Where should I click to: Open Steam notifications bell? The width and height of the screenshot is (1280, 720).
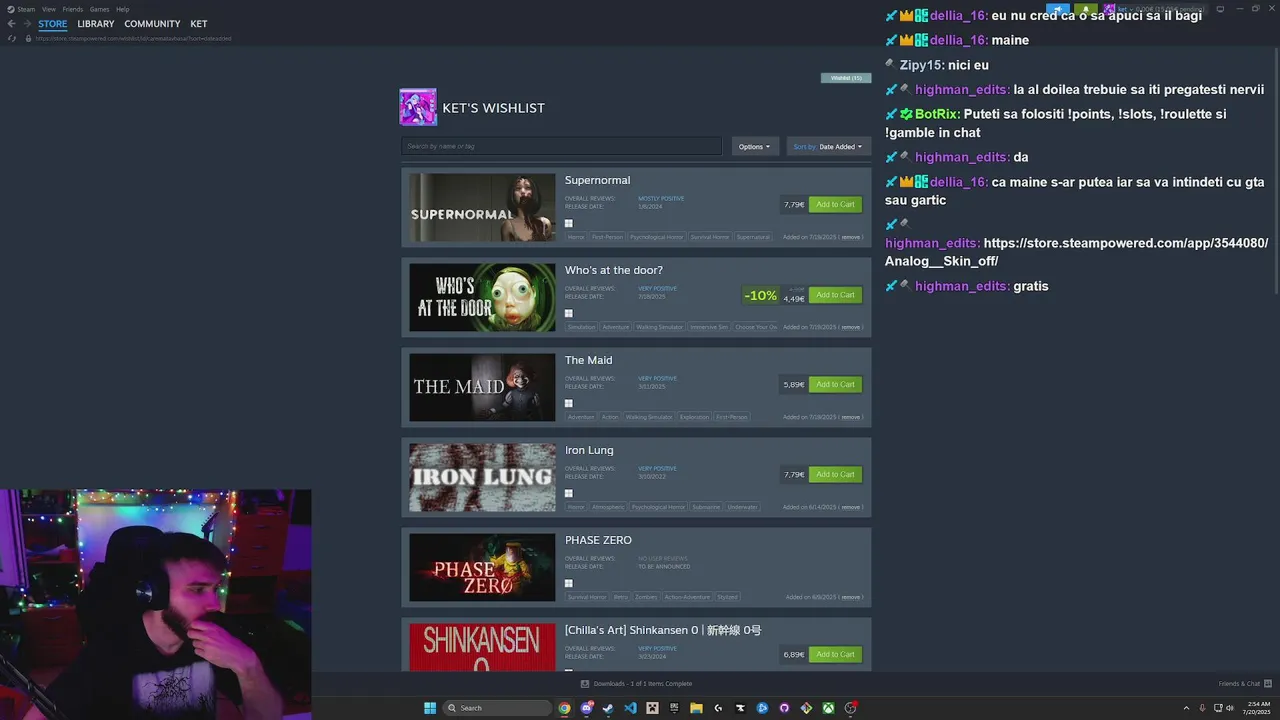pyautogui.click(x=1086, y=9)
